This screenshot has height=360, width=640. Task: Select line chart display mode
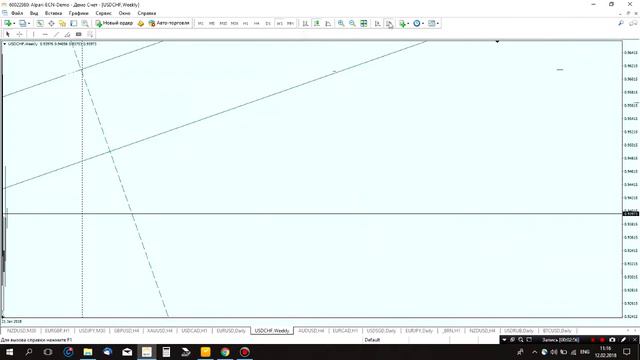click(x=328, y=24)
